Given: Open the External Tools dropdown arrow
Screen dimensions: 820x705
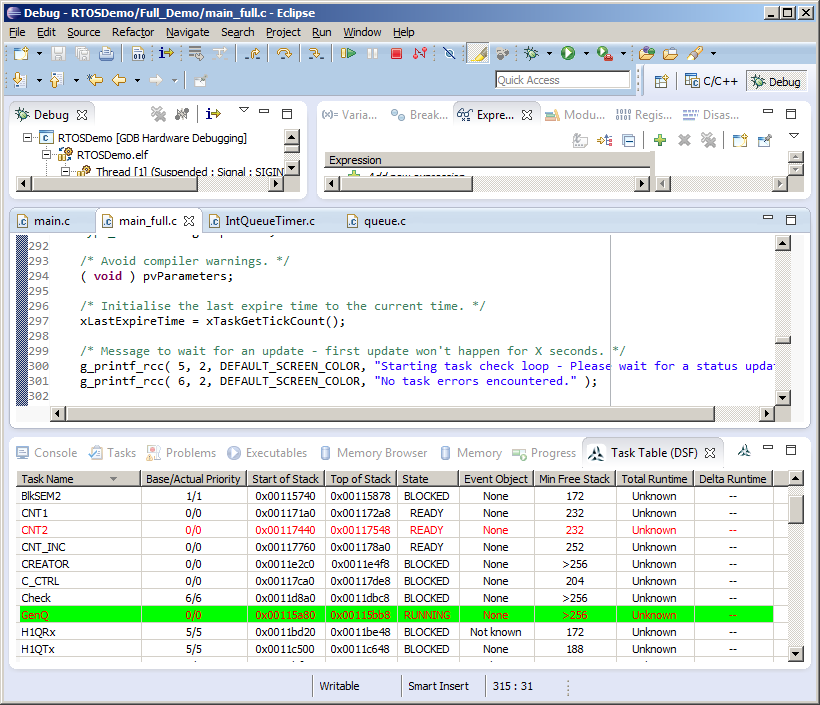Looking at the screenshot, I should tap(623, 53).
